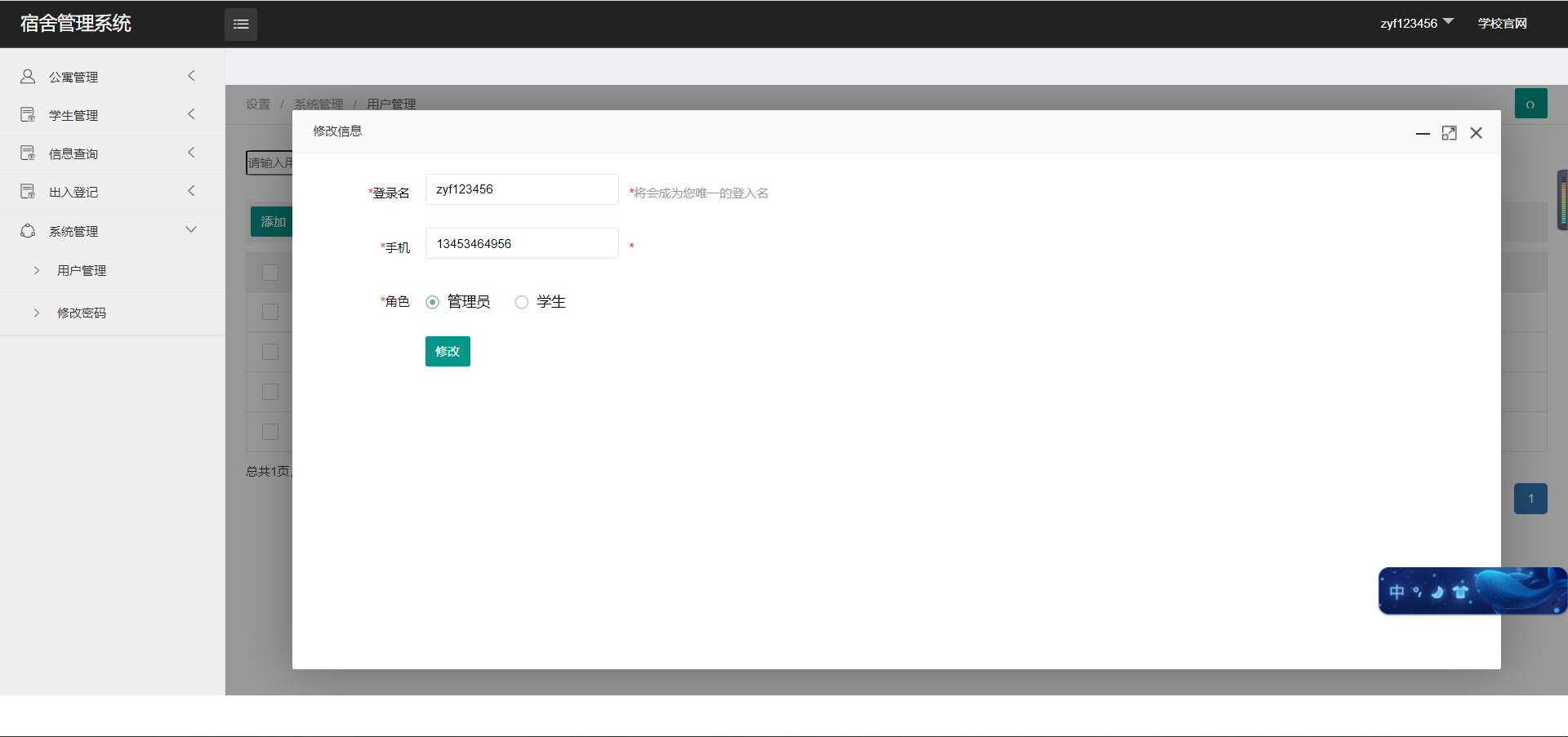Click the arrow beside 修改密码 submenu

pos(37,313)
